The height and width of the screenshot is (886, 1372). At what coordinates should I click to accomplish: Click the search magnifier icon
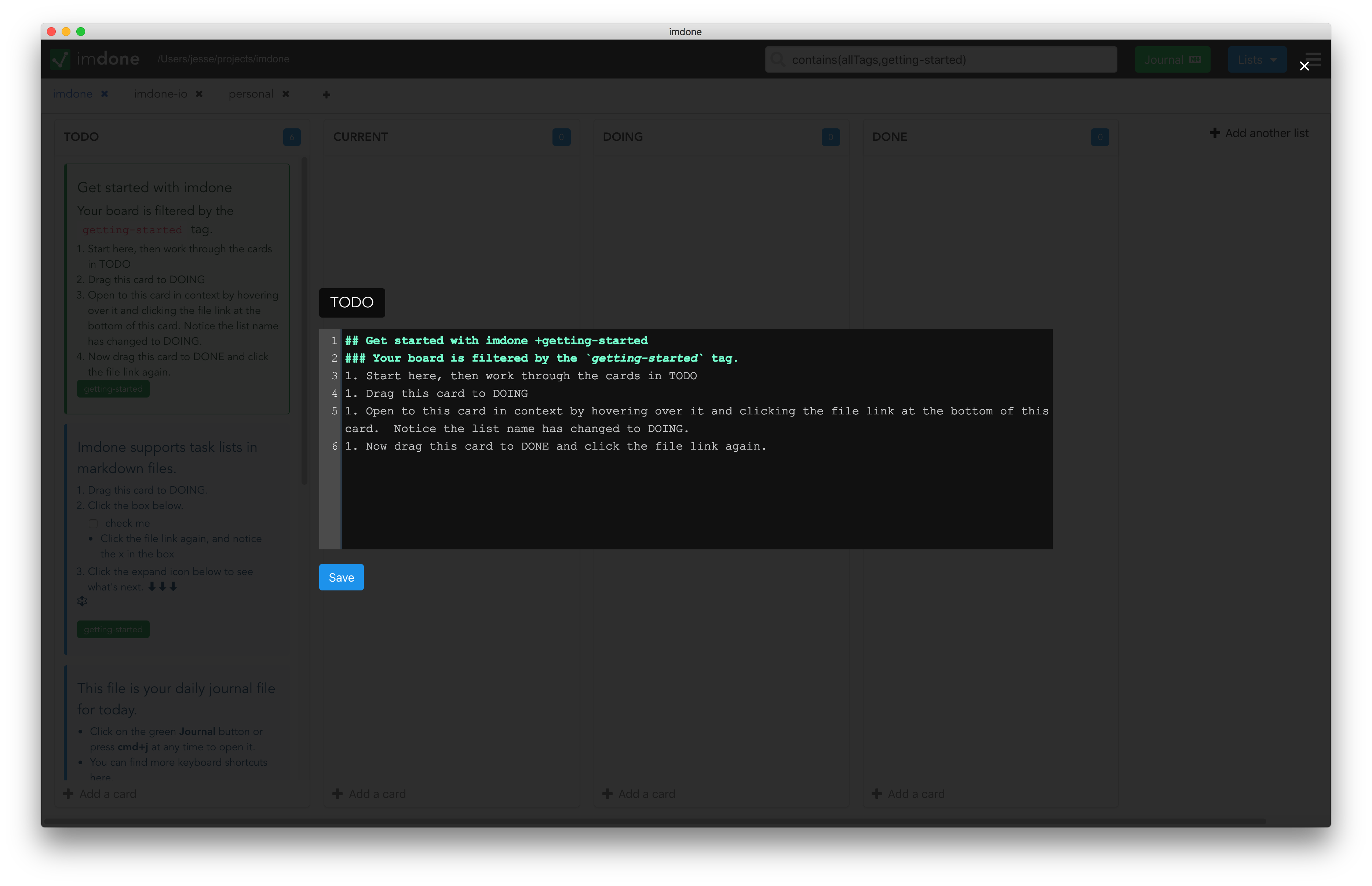click(x=777, y=59)
